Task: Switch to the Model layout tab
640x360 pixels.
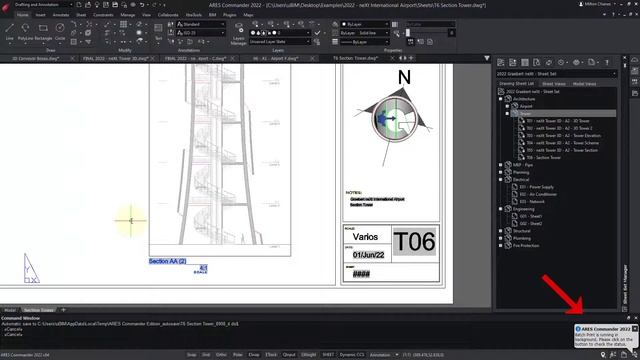Action: click(x=10, y=310)
